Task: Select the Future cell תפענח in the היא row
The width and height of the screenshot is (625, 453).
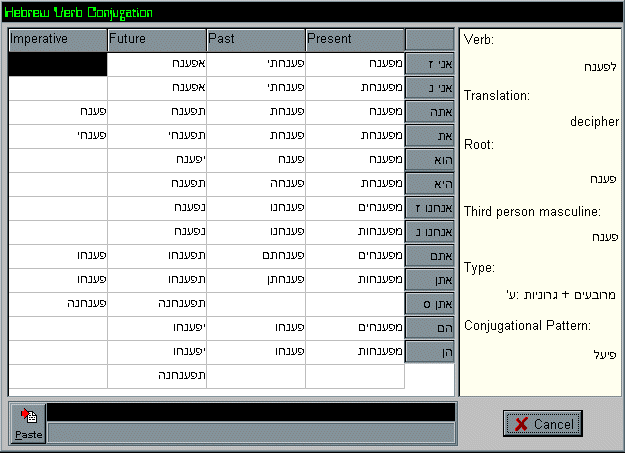Action: (157, 184)
